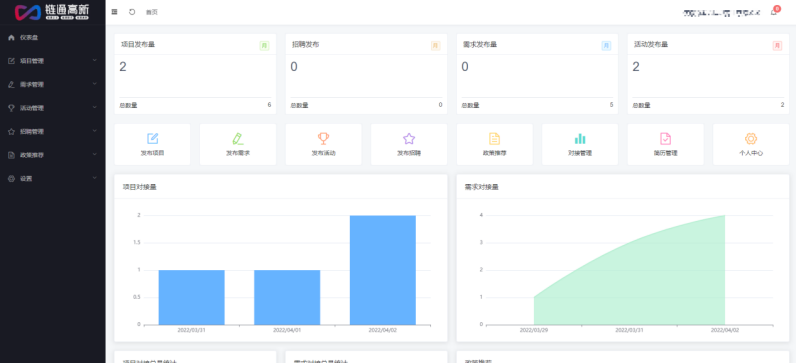796x363 pixels.
Task: Click total count 5 in 需求发布量 card
Action: click(x=611, y=105)
